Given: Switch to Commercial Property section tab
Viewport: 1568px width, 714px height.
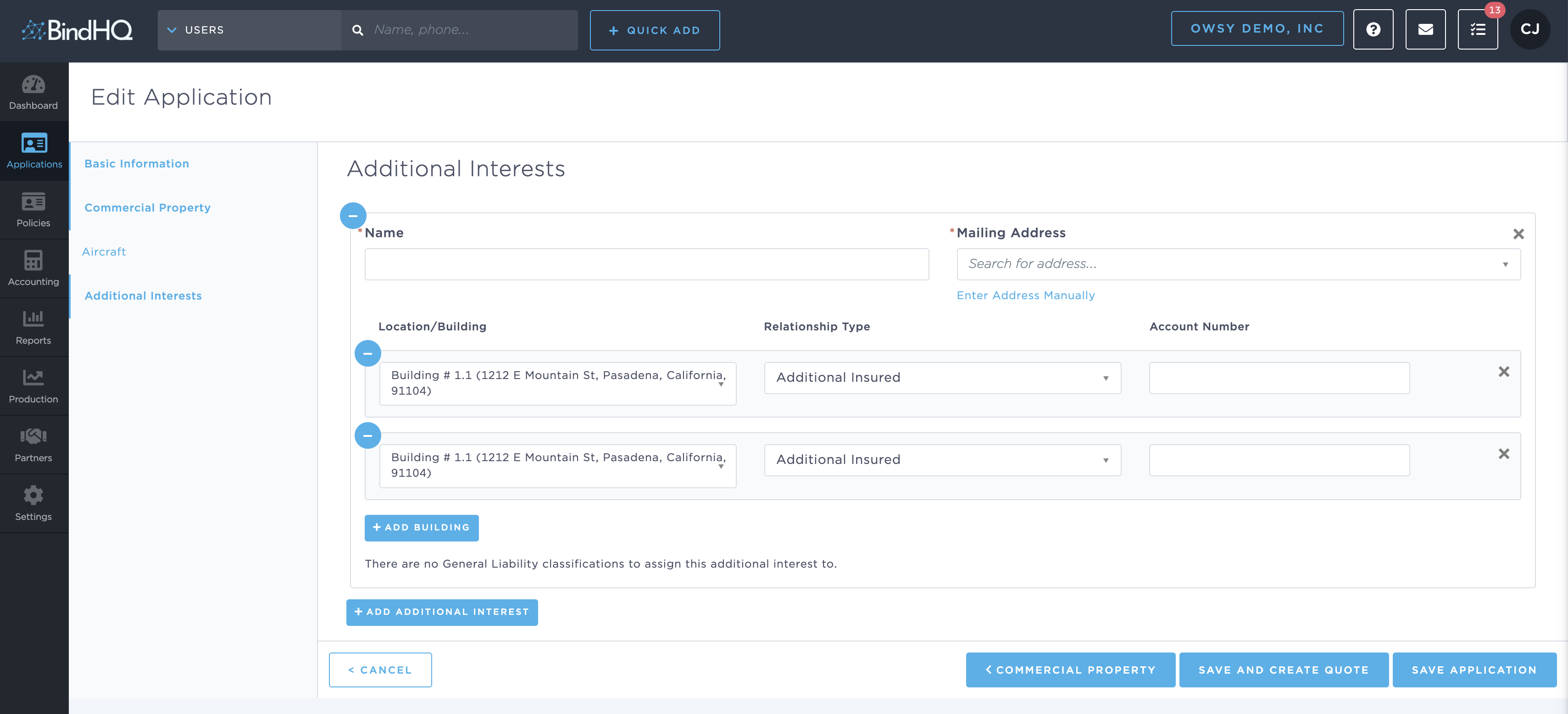Looking at the screenshot, I should click(x=147, y=207).
